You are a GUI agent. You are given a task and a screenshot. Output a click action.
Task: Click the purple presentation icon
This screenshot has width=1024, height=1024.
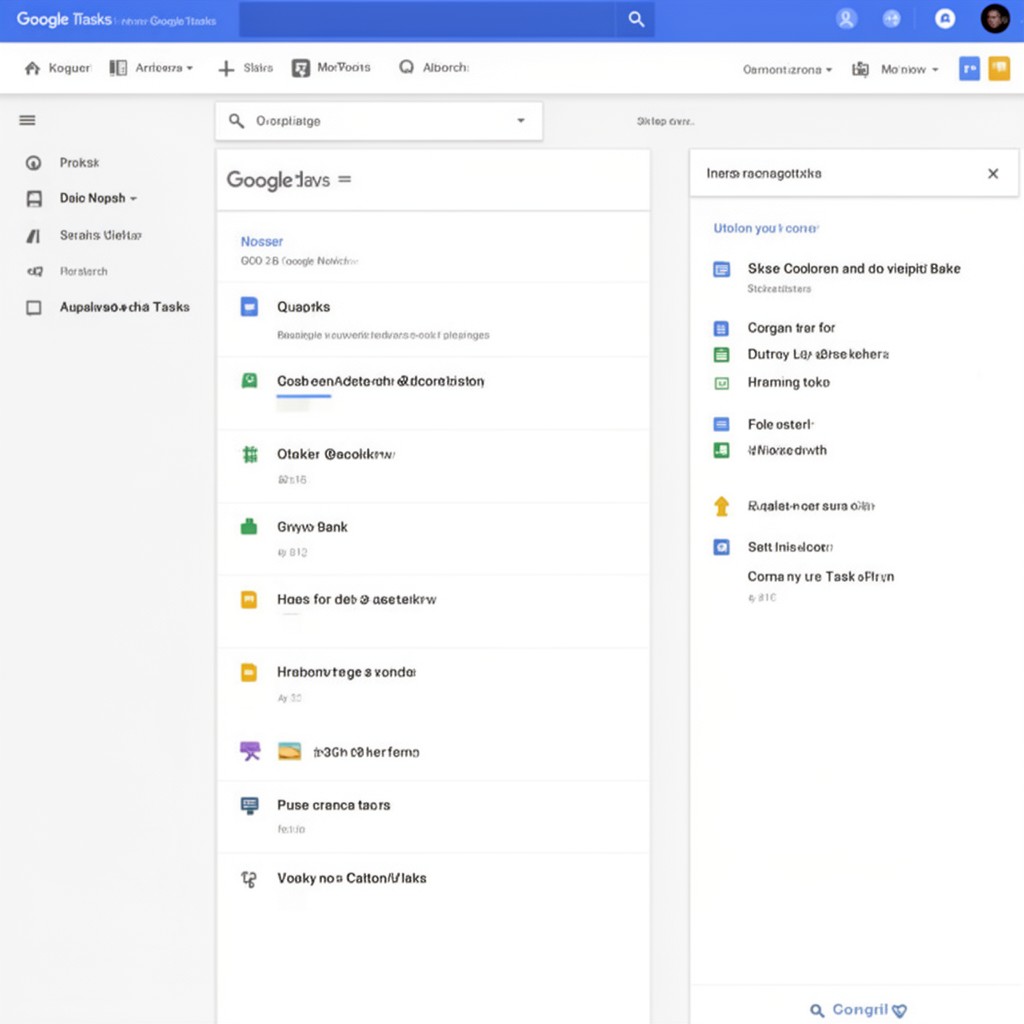(249, 751)
